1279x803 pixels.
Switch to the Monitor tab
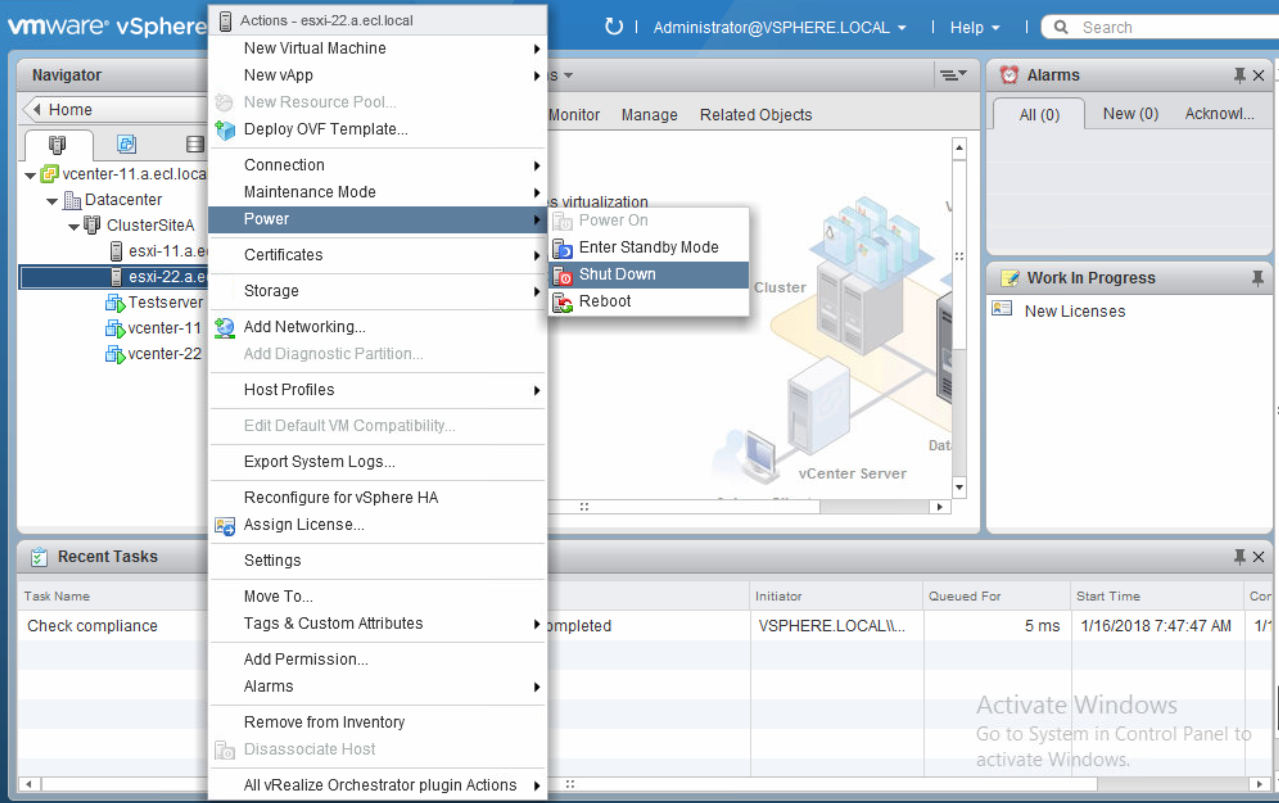tap(574, 115)
